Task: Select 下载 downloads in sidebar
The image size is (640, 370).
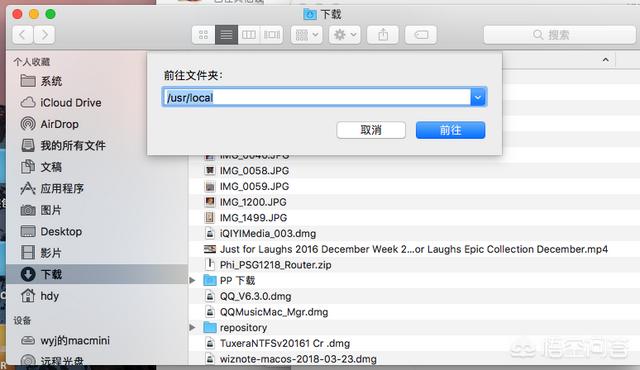Action: (96, 274)
